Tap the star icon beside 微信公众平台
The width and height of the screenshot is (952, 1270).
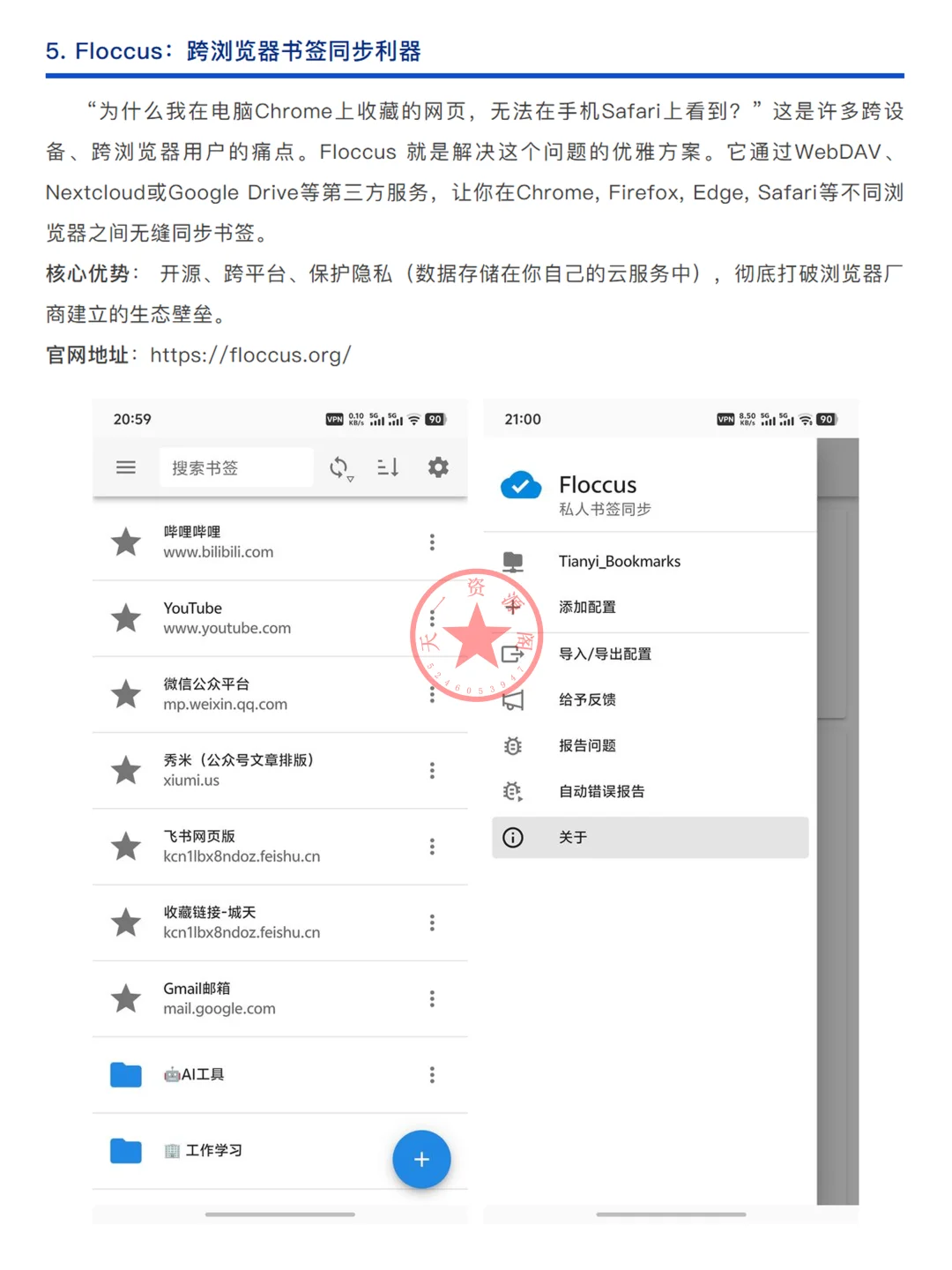point(126,694)
